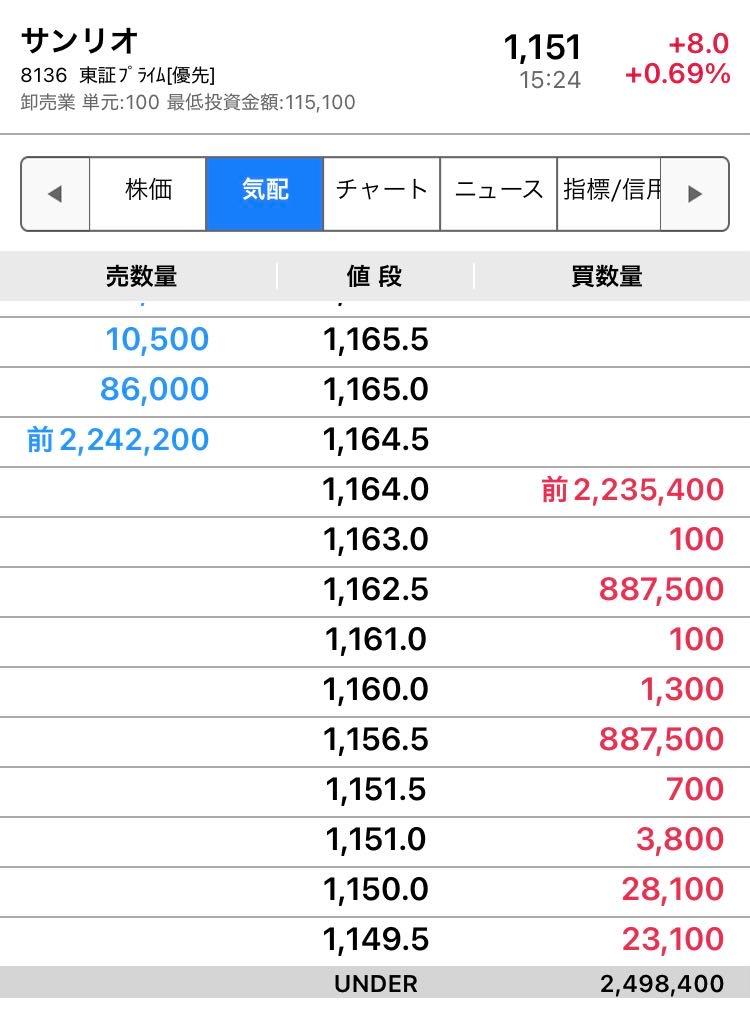Select sell quantity 前2,242,200
This screenshot has width=750, height=1018.
(118, 440)
